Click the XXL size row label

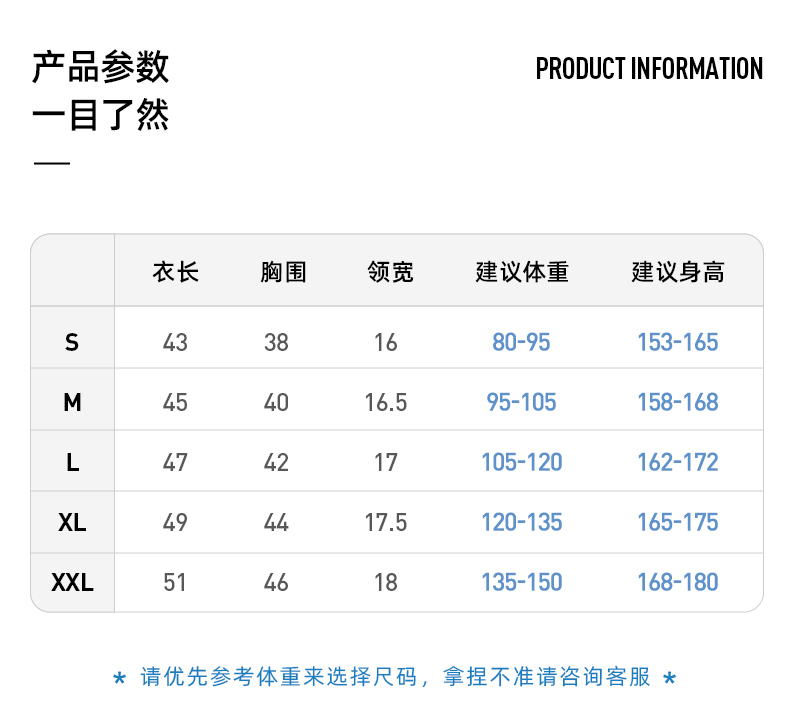(x=72, y=583)
